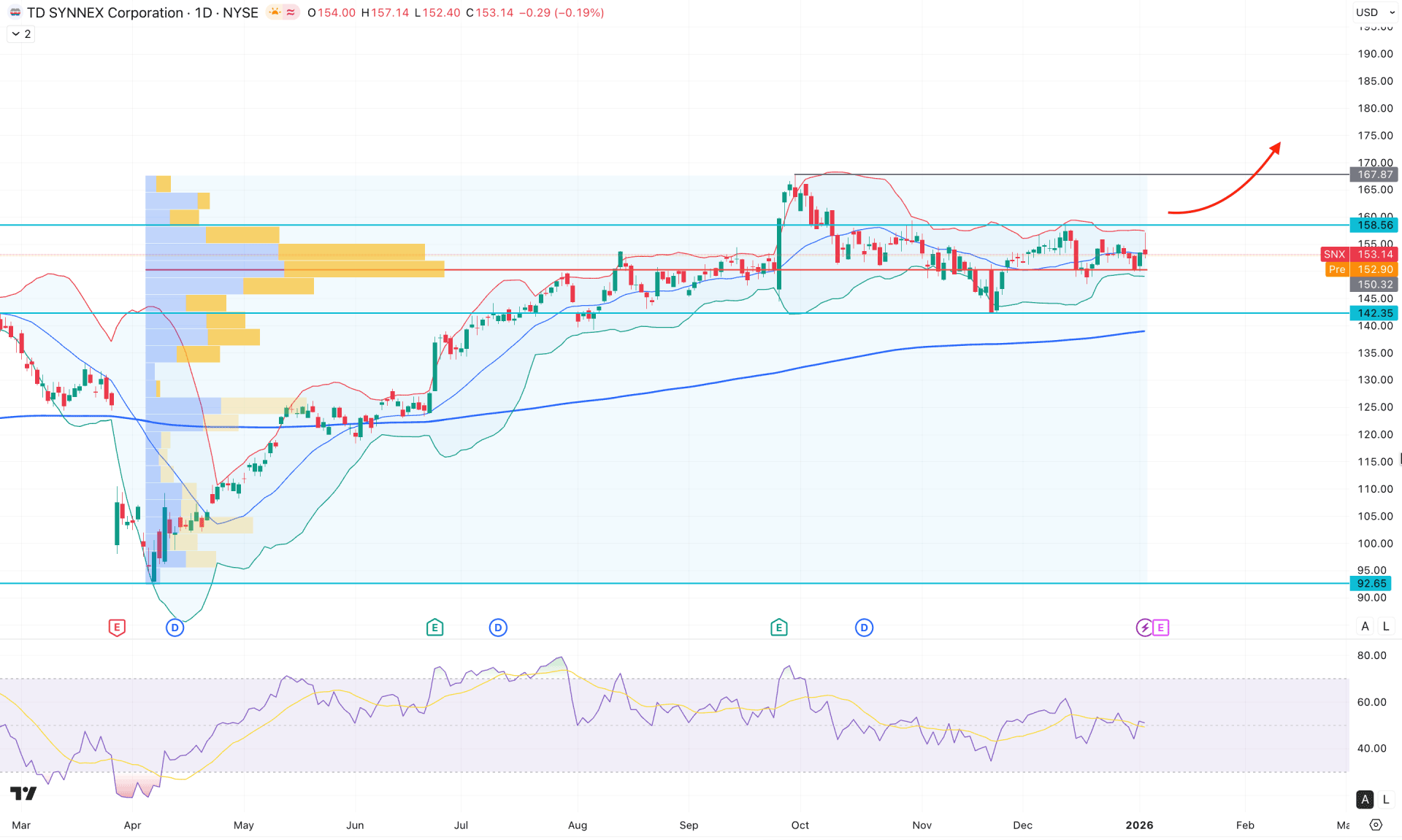Click the SNX 153.14 current price label
1402x840 pixels.
click(1360, 254)
